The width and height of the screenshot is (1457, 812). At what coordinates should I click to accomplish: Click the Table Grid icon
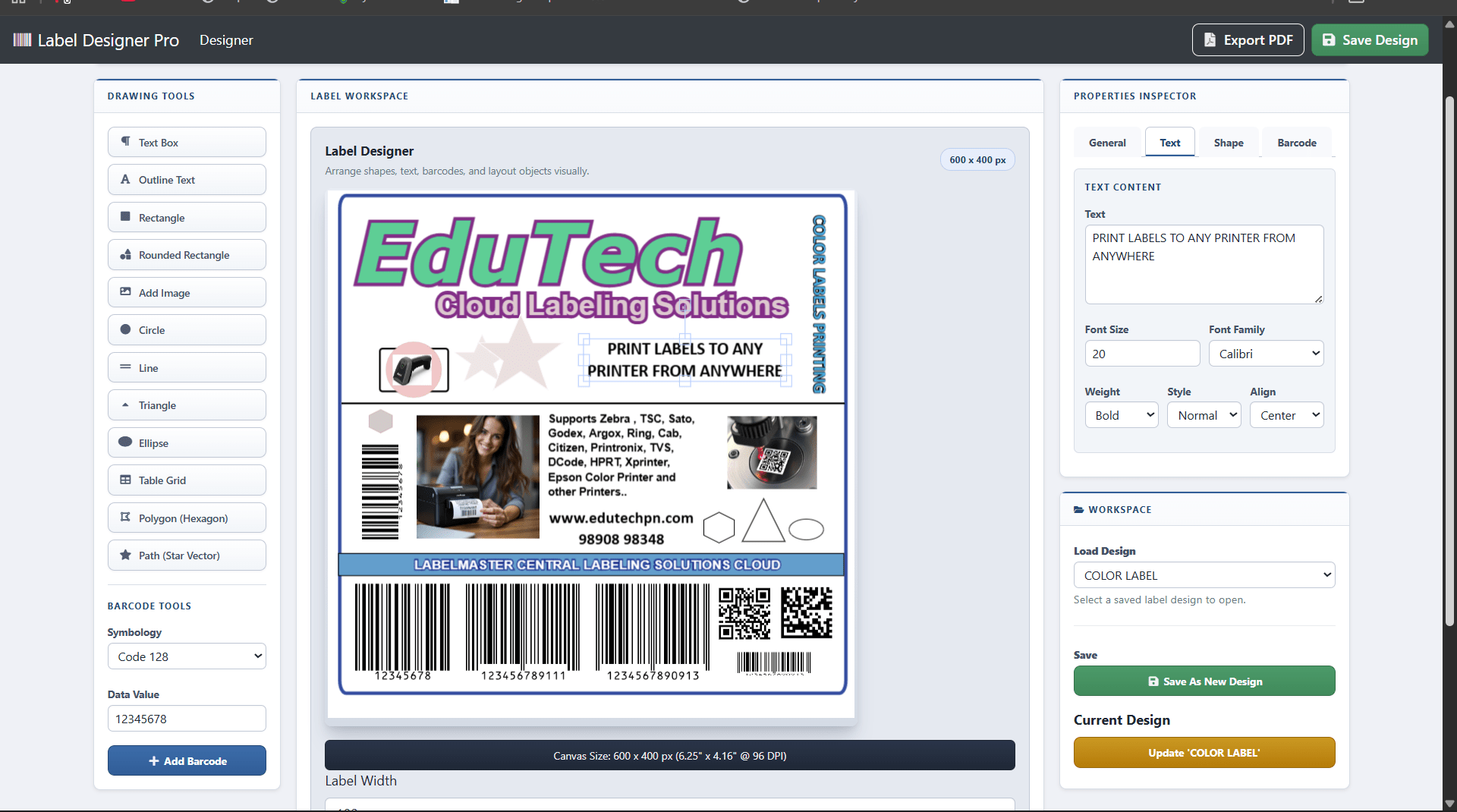[x=126, y=480]
